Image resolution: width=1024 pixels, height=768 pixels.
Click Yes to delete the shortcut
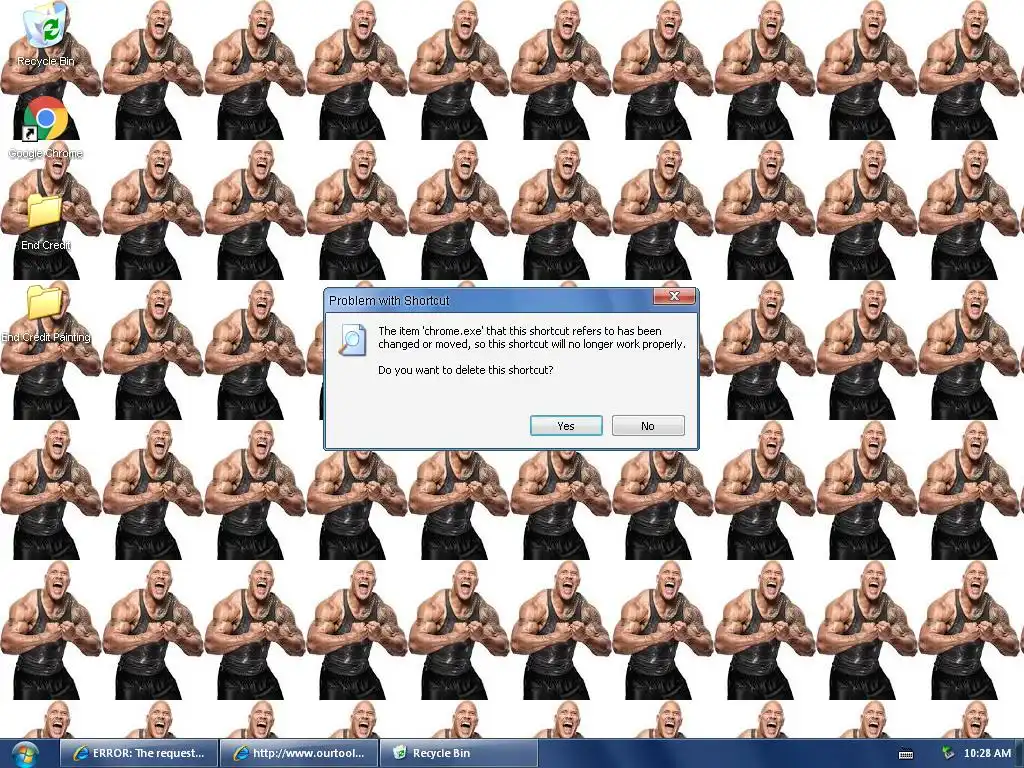pyautogui.click(x=566, y=426)
